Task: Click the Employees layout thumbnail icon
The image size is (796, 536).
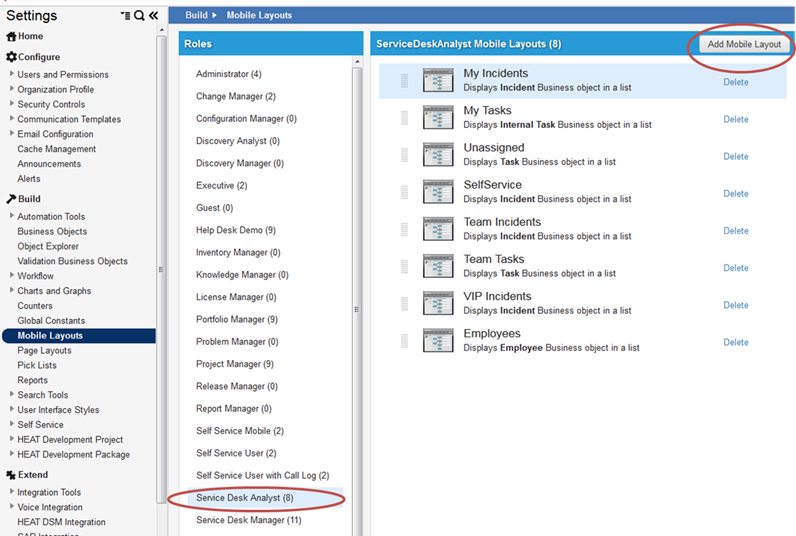Action: [x=438, y=341]
